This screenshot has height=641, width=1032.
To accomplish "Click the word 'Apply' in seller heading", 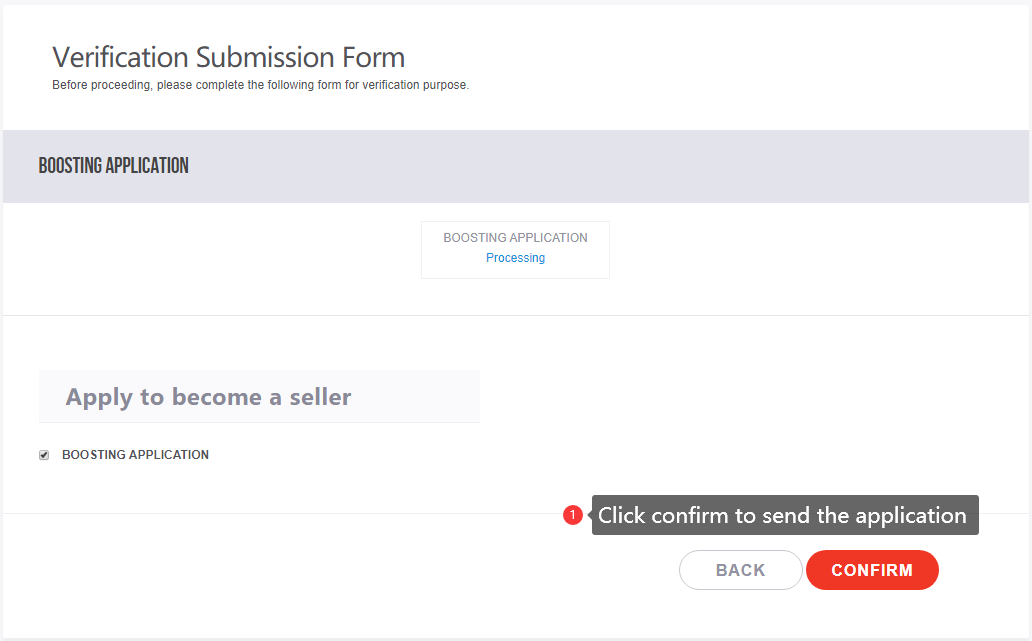I will coord(99,397).
